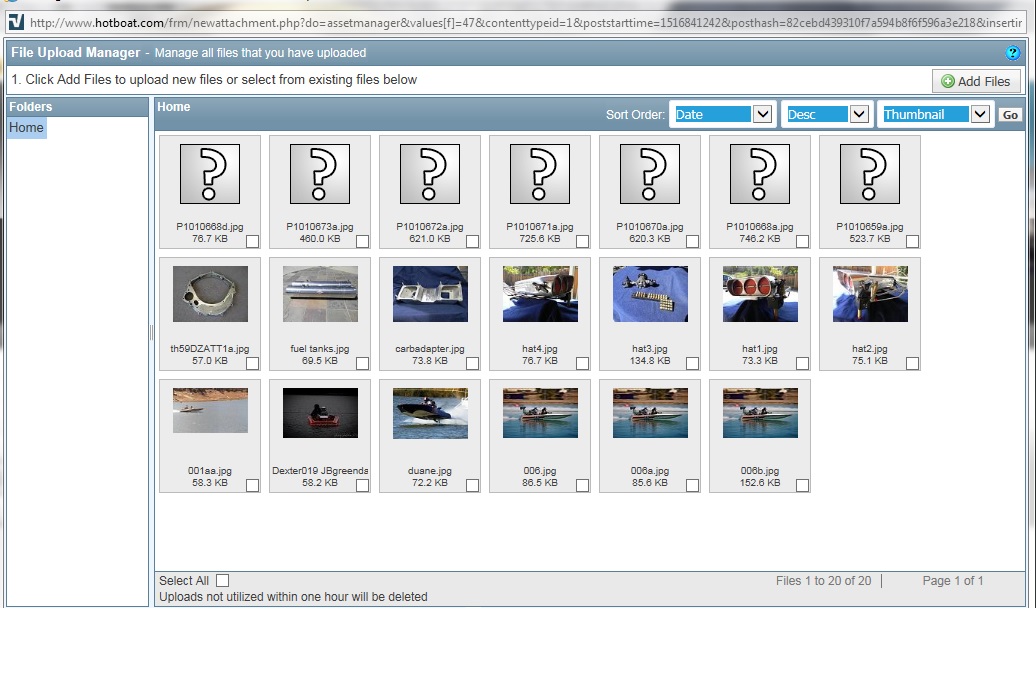Click the site favicon in address bar
The width and height of the screenshot is (1036, 680).
click(x=15, y=21)
